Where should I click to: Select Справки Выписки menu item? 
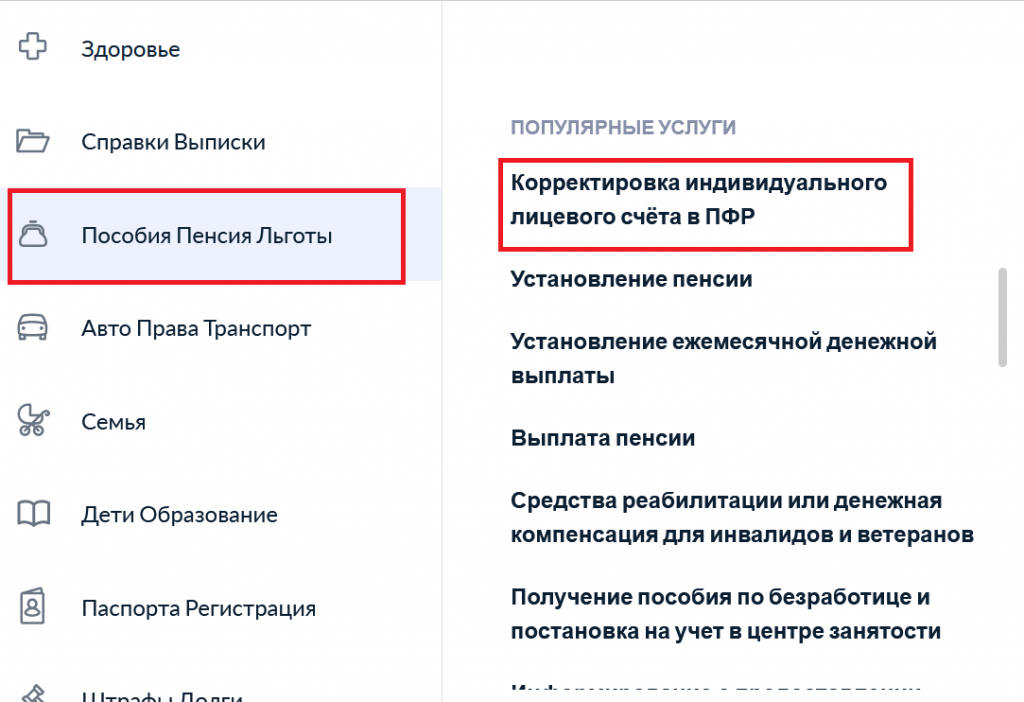point(173,142)
